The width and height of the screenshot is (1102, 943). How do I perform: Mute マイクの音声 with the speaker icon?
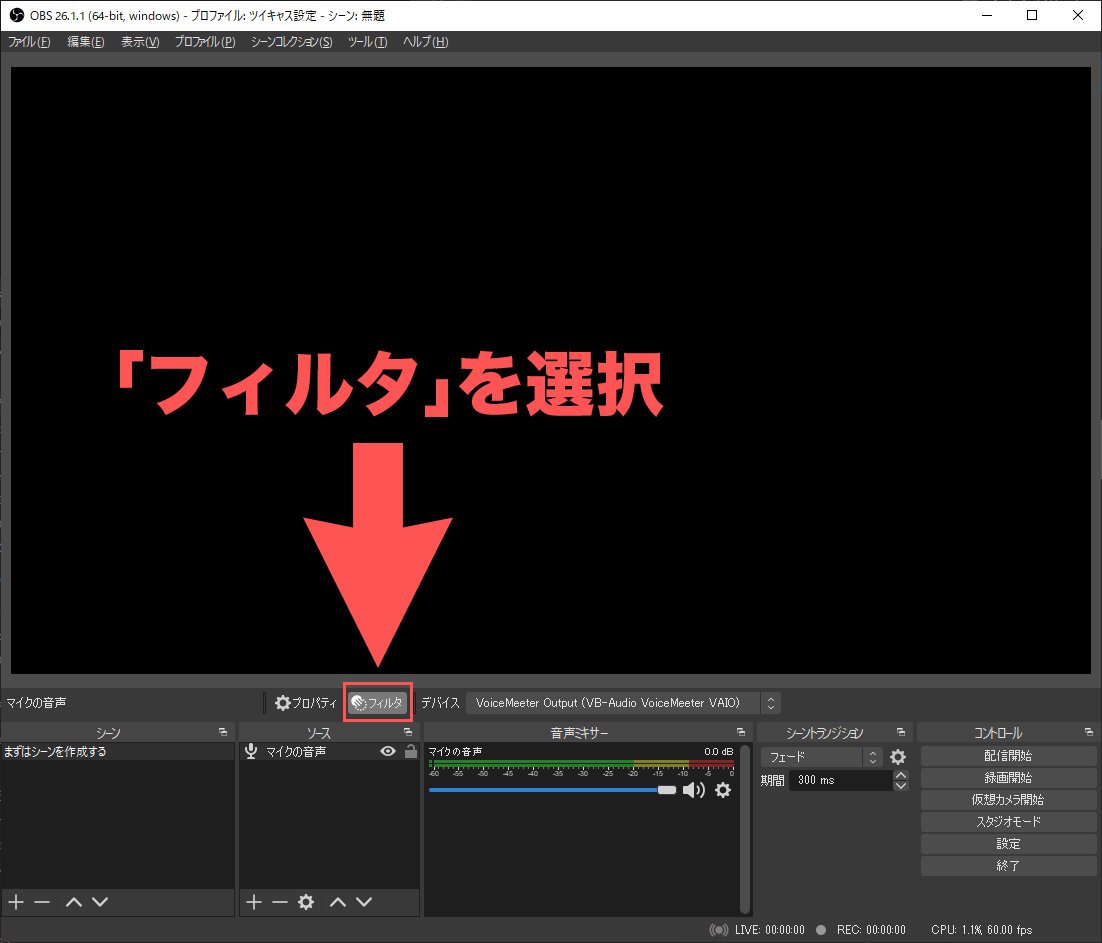(693, 791)
